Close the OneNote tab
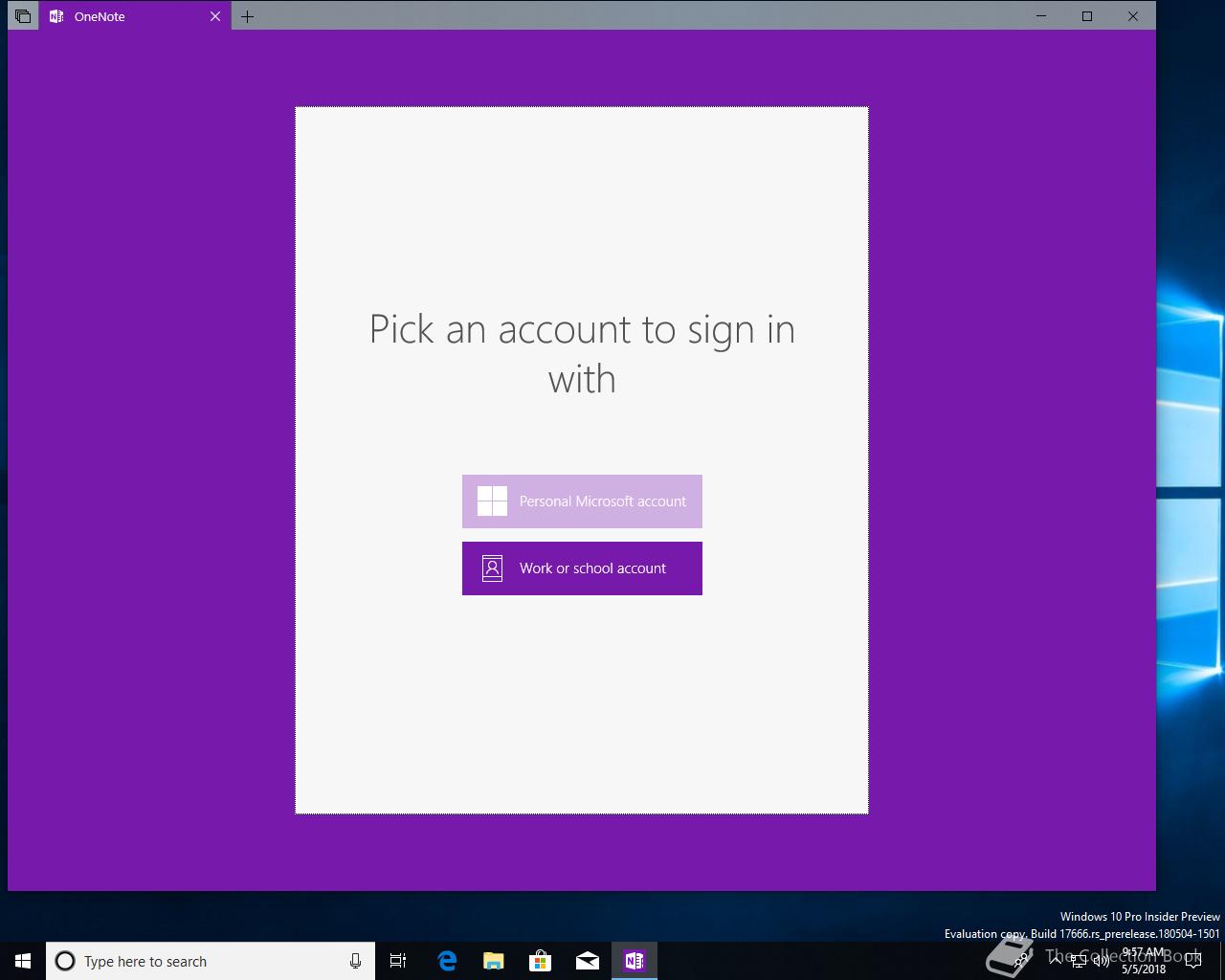1225x980 pixels. [x=215, y=16]
